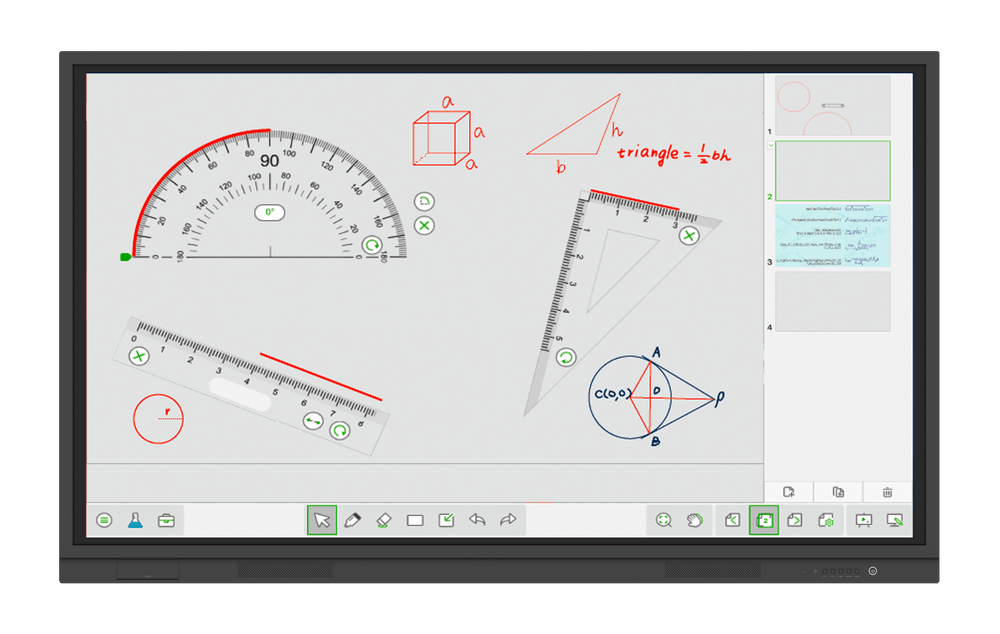Open the main menu circle icon

pos(104,520)
